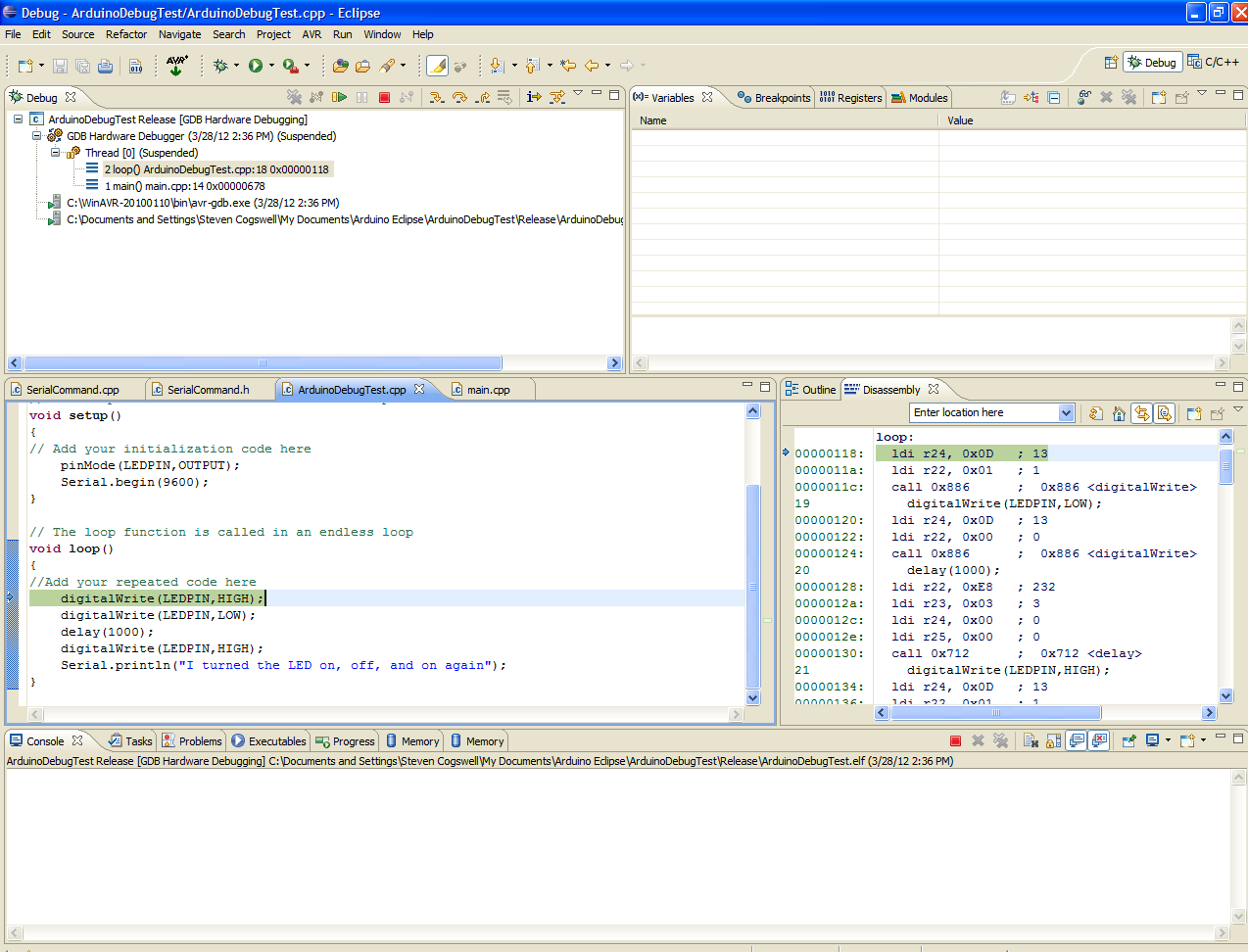The height and width of the screenshot is (952, 1248).
Task: Collapse the Thread [0] tree node
Action: (x=56, y=153)
